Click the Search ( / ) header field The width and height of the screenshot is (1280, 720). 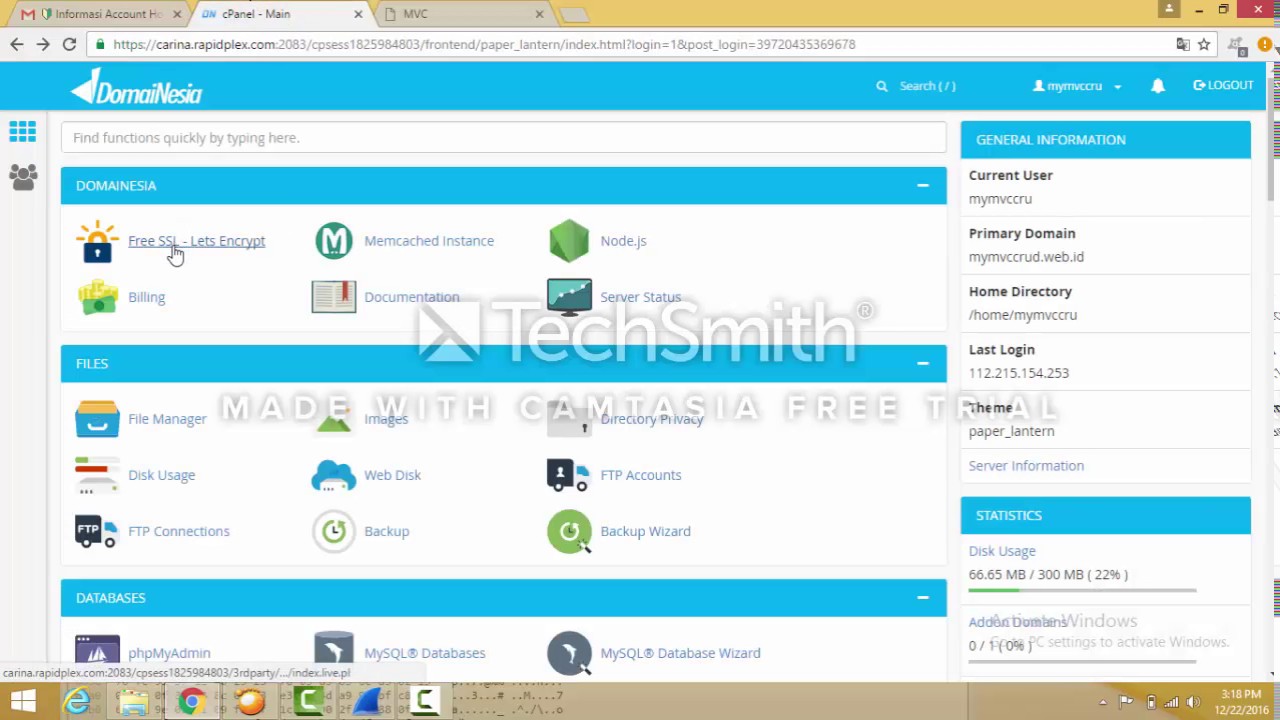point(927,86)
